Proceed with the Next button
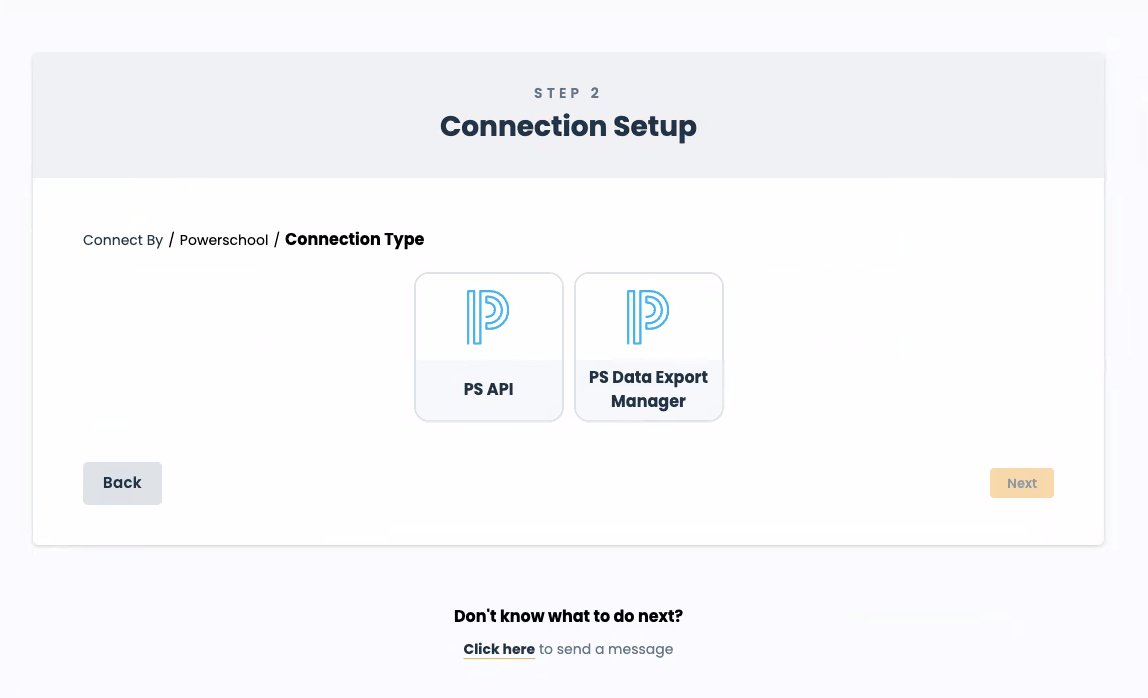 pos(1021,483)
